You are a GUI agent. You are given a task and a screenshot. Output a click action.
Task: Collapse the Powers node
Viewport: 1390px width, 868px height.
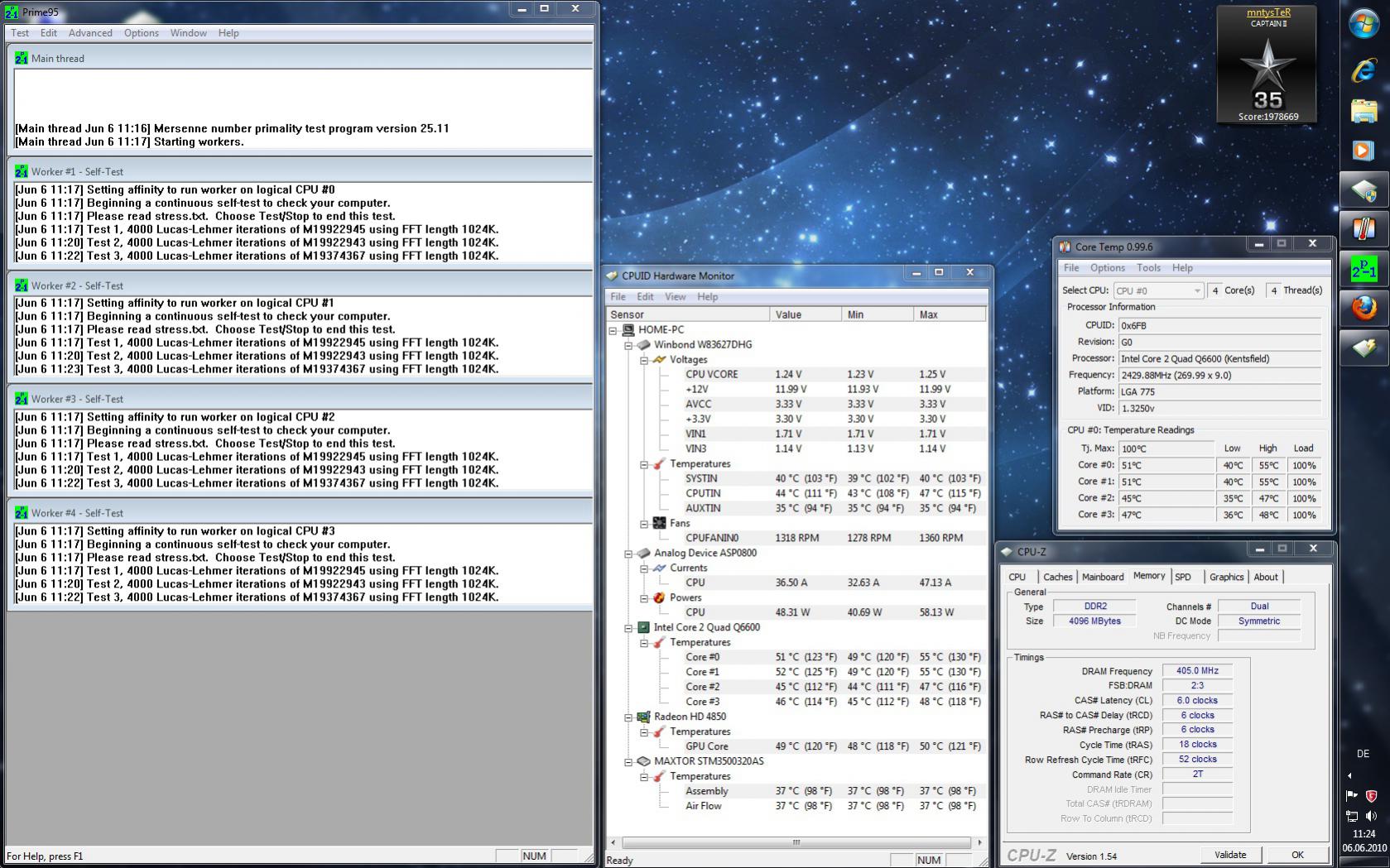click(644, 598)
